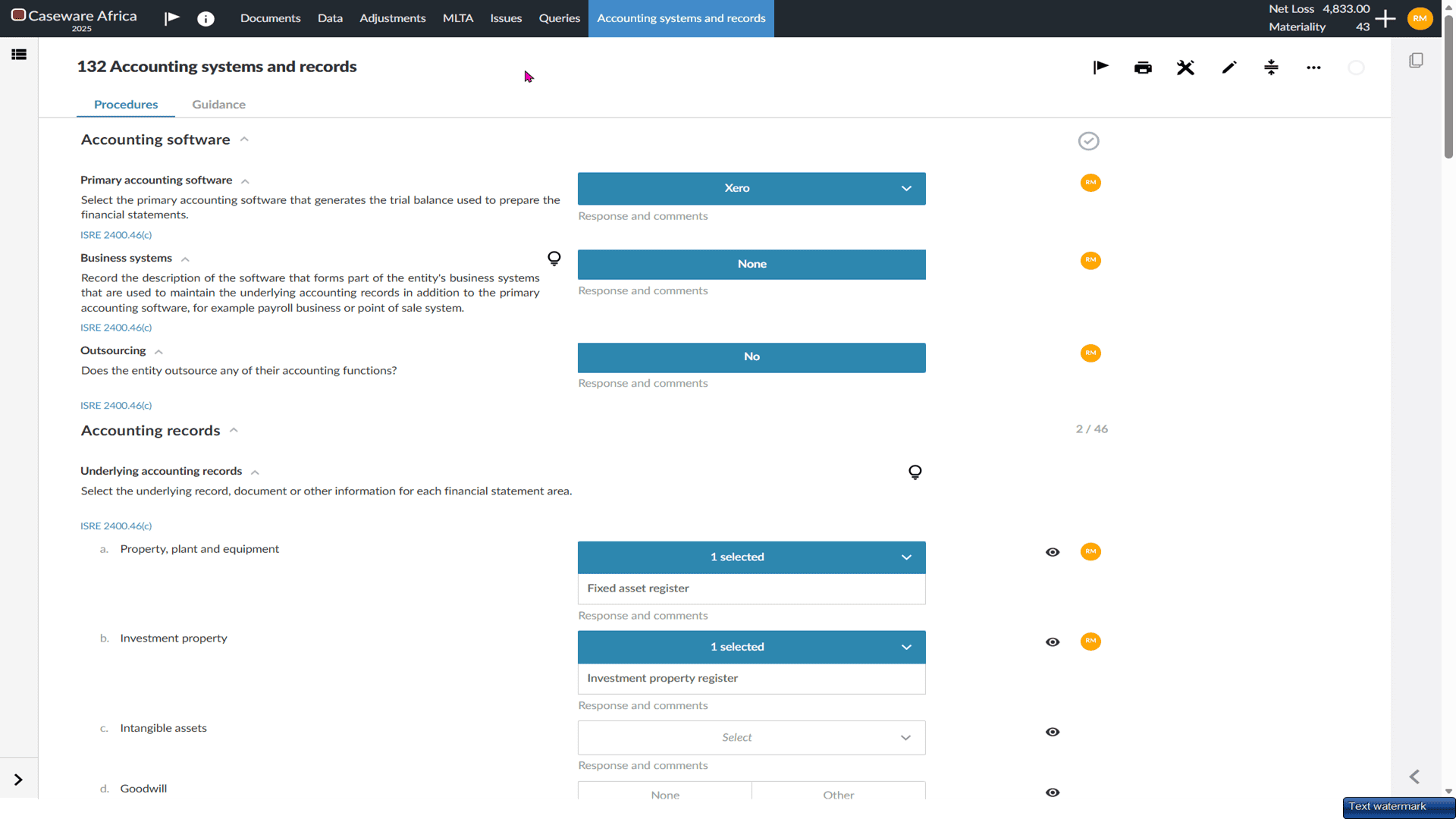Click the collapse-all icon in the toolbar

point(1271,67)
